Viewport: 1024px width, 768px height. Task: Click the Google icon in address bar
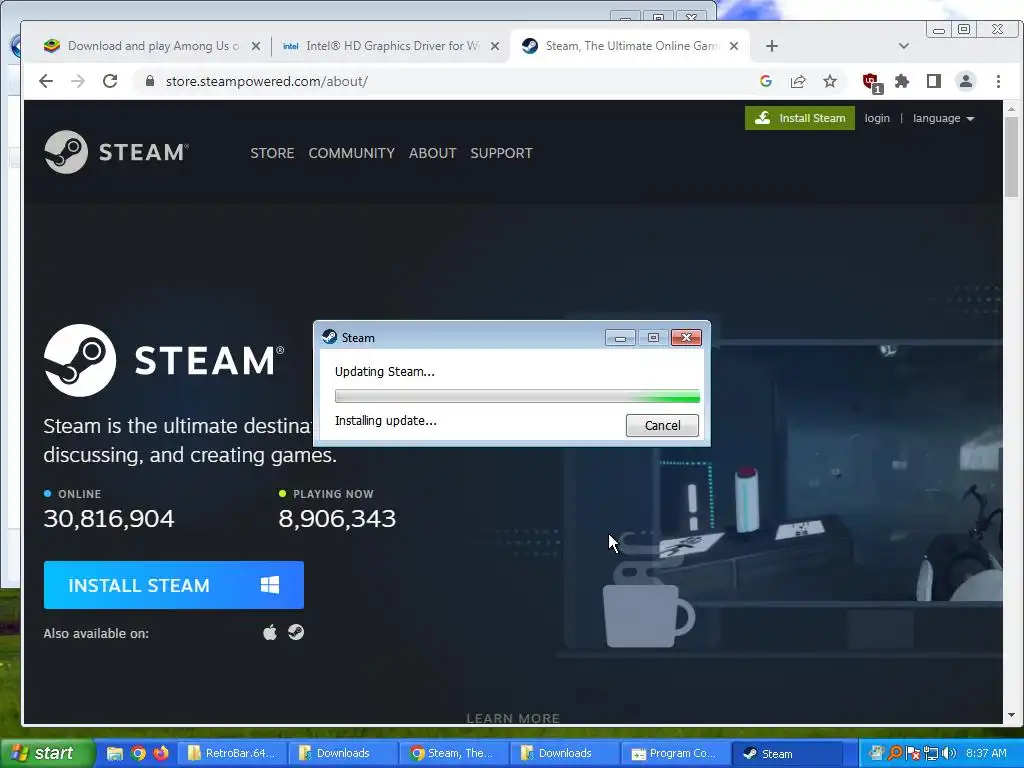pos(766,81)
